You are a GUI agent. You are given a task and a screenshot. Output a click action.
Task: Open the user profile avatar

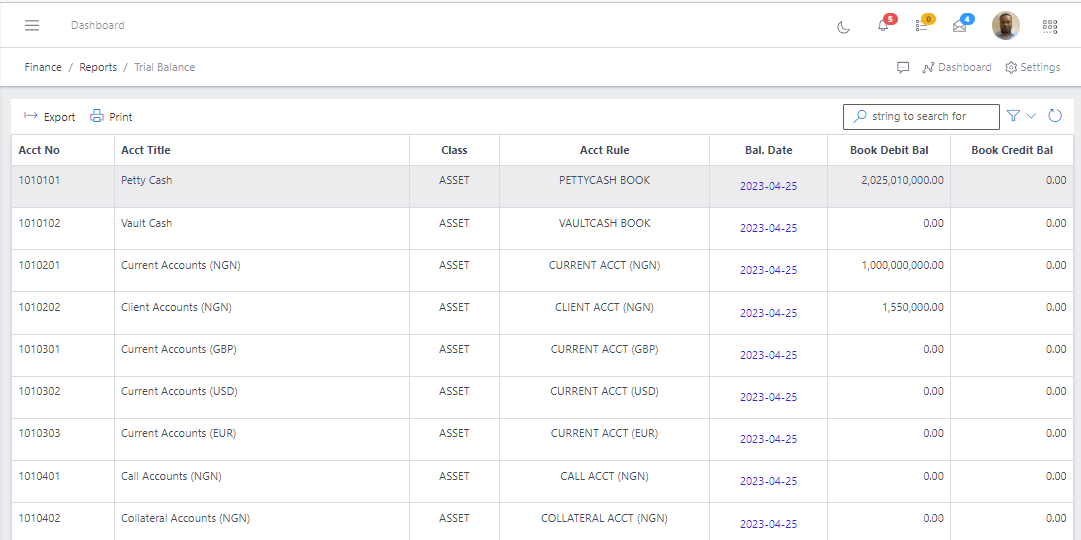tap(1005, 26)
